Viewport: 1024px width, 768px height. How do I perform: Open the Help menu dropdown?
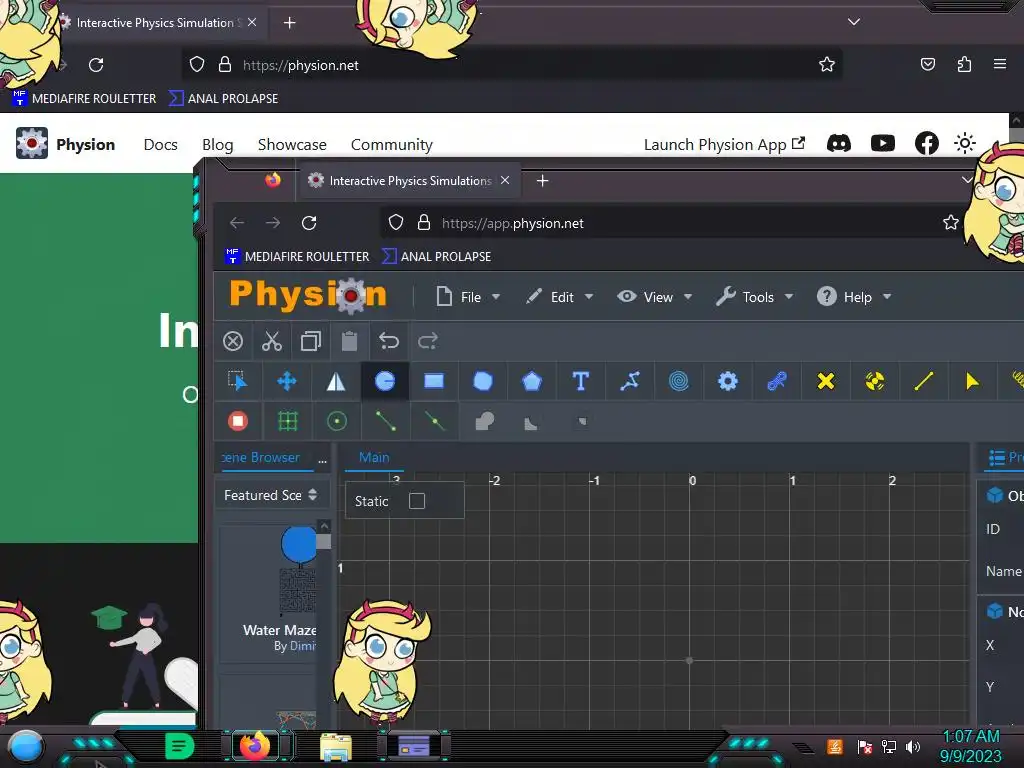[x=854, y=297]
